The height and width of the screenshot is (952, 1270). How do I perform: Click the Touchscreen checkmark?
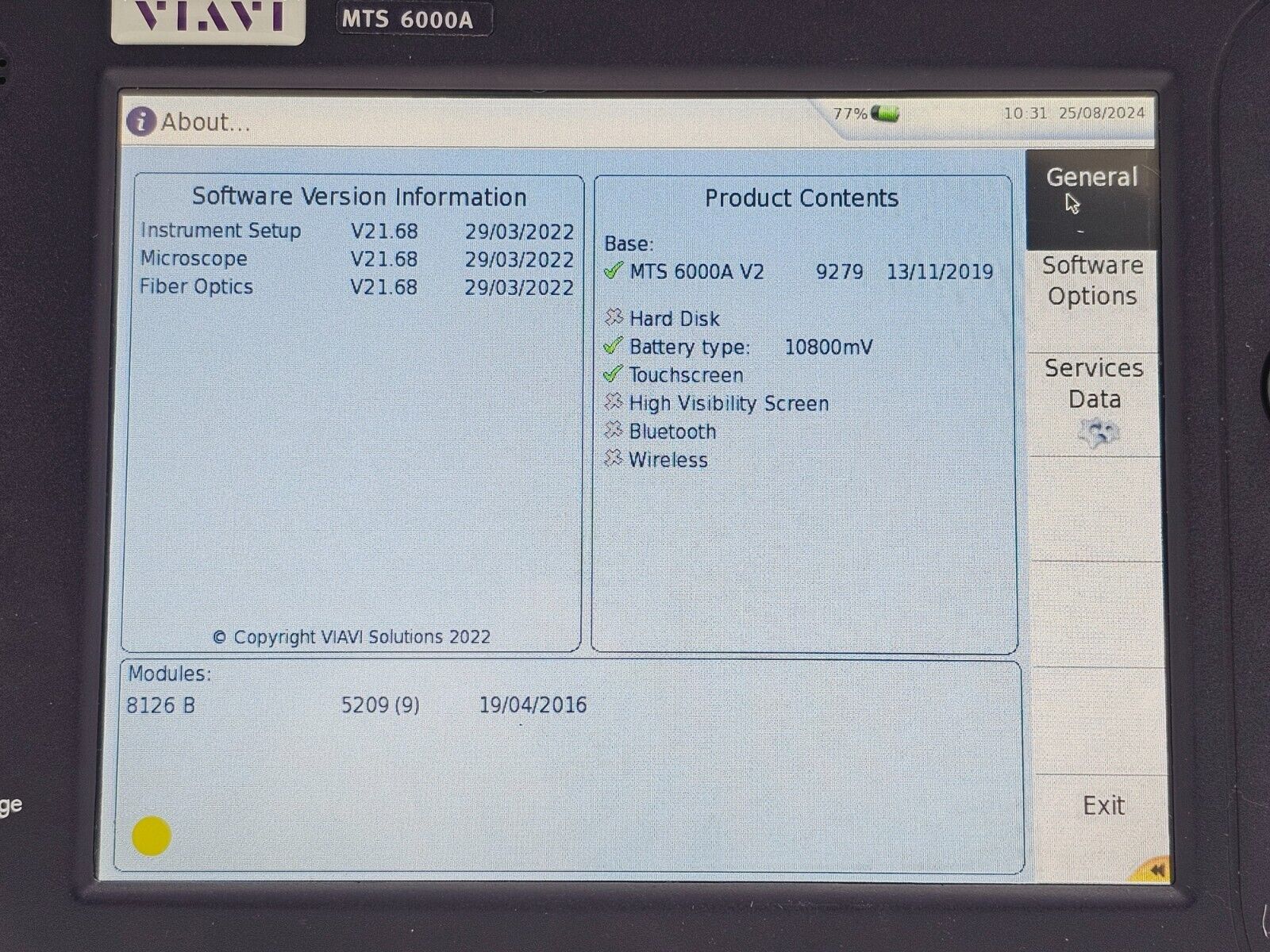coord(612,374)
